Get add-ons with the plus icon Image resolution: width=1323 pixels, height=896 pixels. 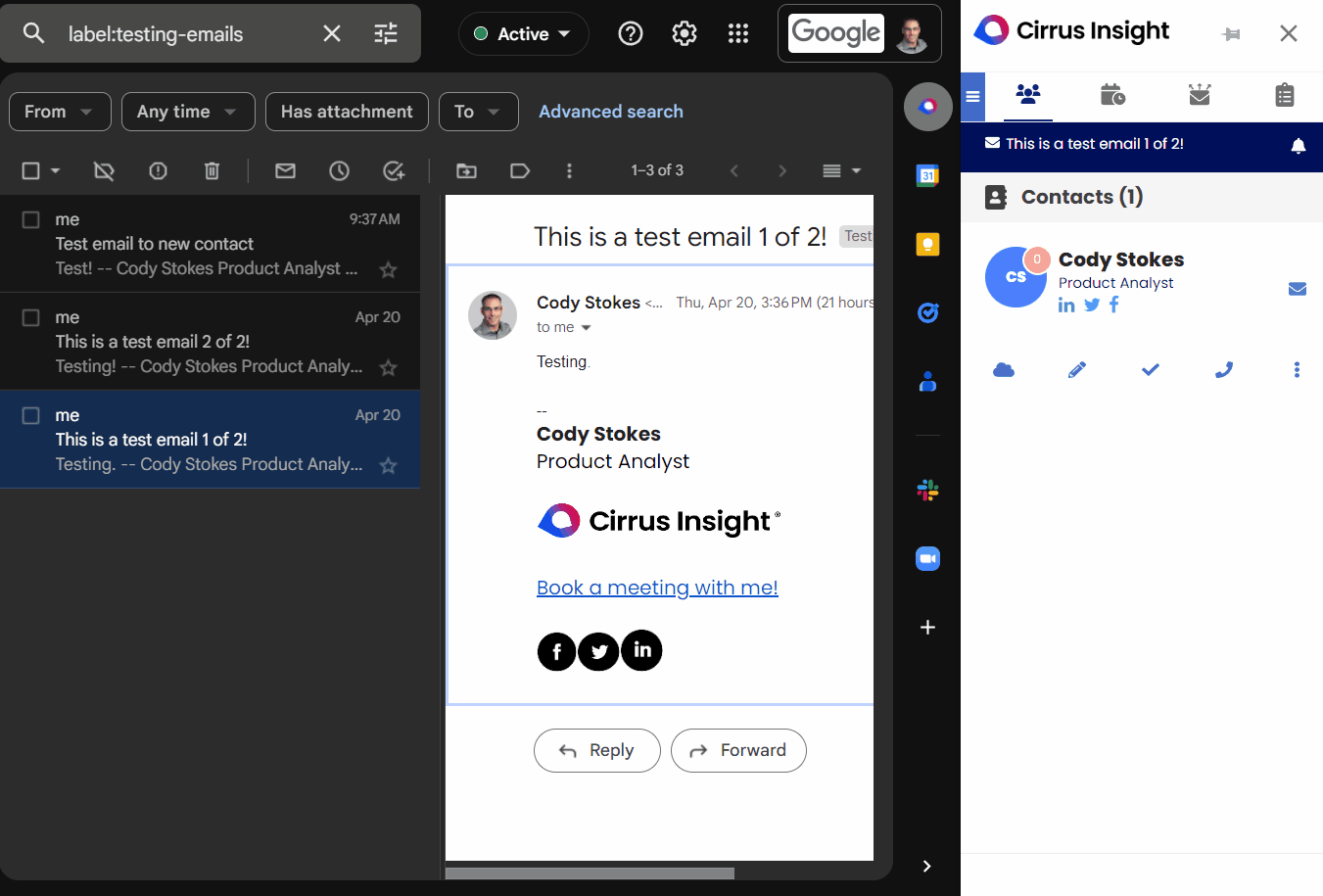[928, 627]
